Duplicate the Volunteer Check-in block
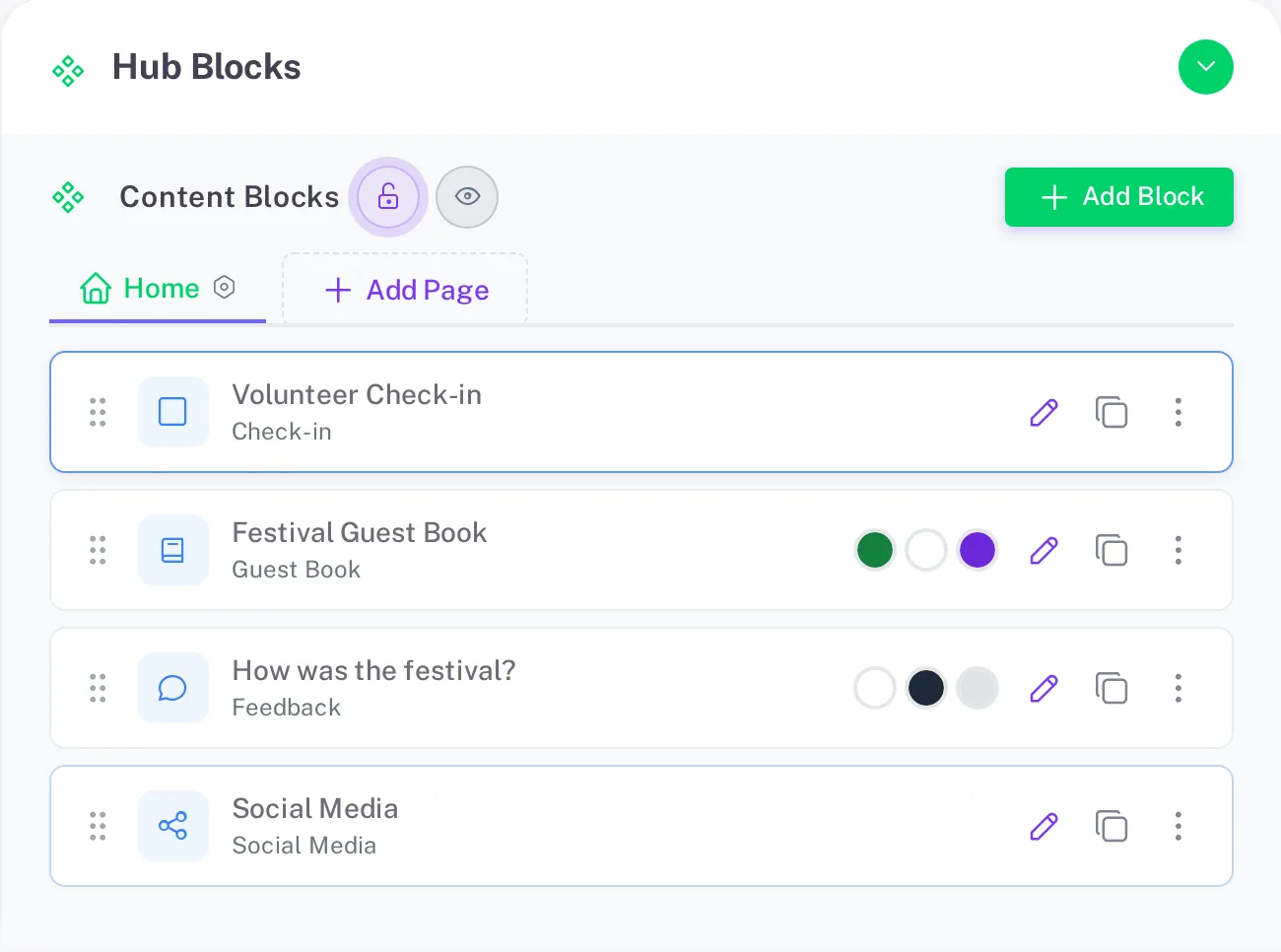Screen dimensions: 1281x952 coord(1112,412)
